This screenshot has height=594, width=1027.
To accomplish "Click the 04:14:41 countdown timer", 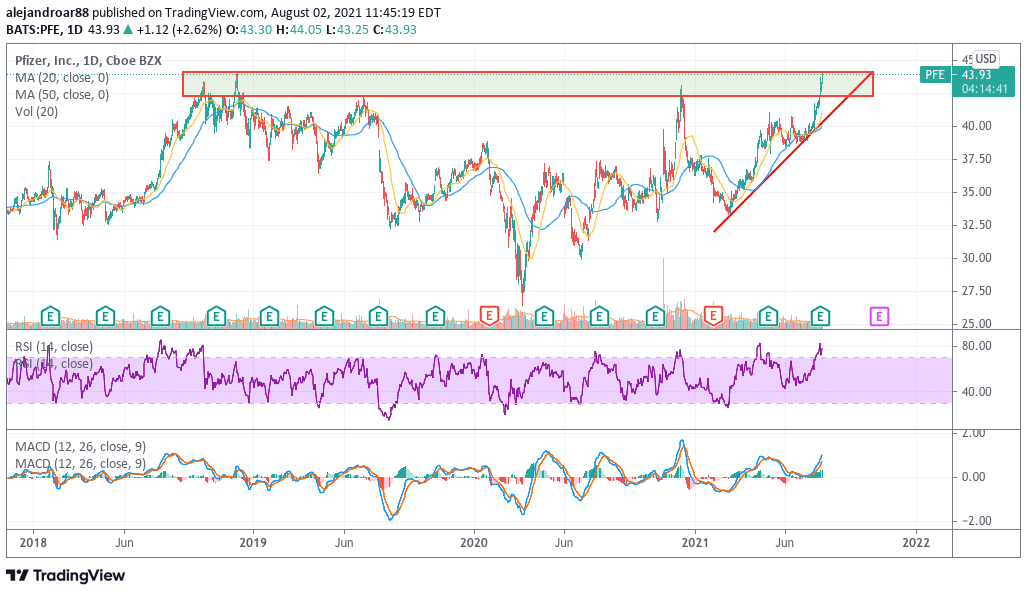I will [985, 88].
